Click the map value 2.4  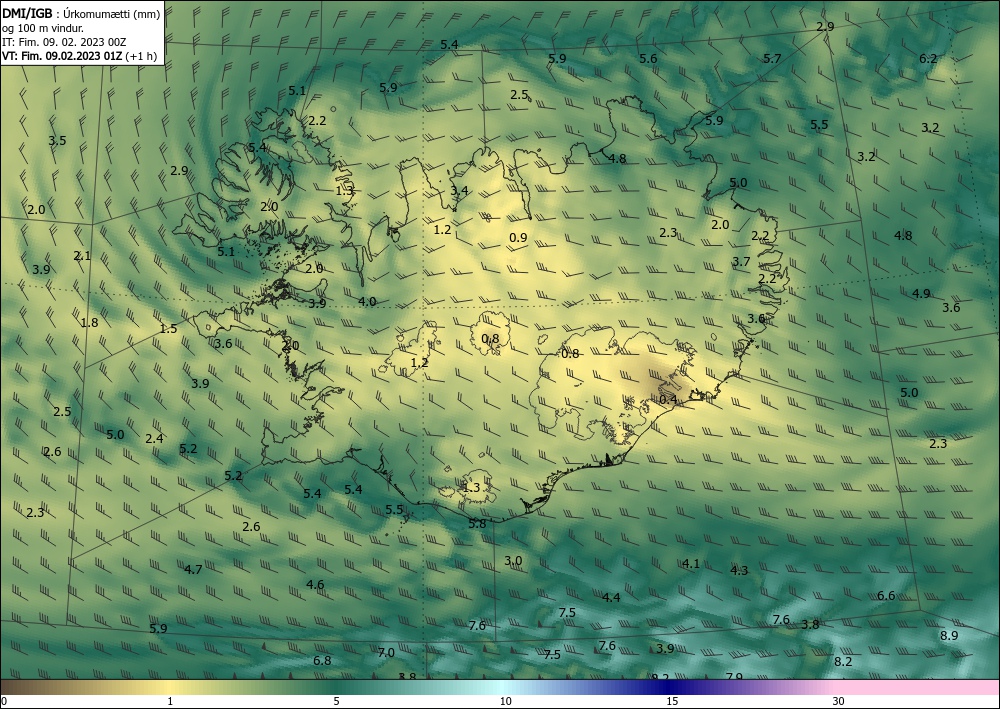[154, 439]
